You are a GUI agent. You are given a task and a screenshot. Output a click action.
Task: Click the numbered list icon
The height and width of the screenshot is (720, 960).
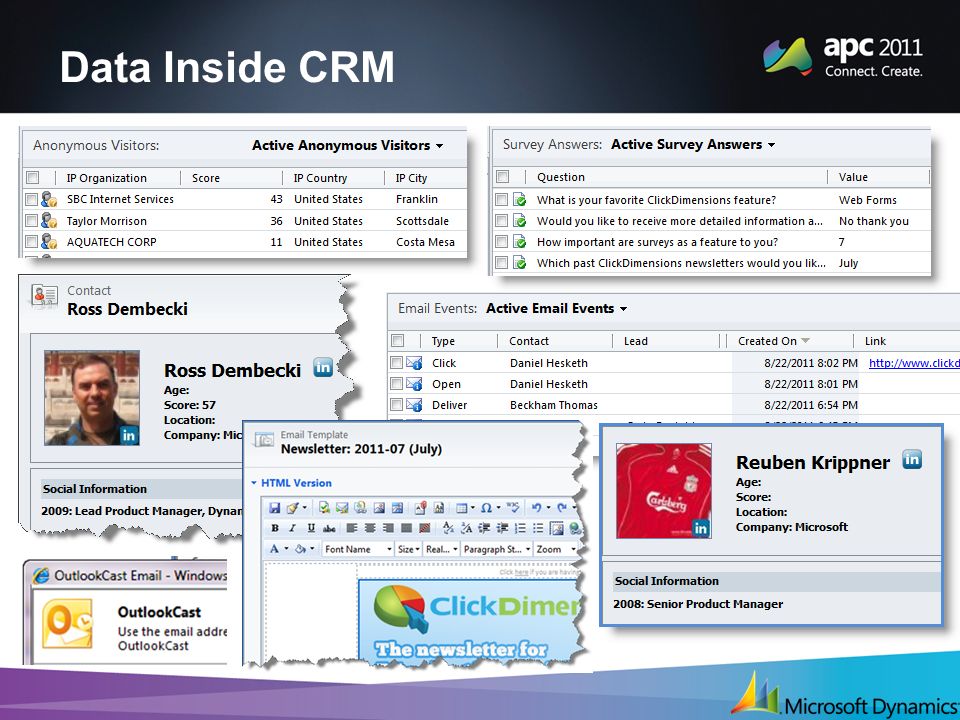(520, 528)
